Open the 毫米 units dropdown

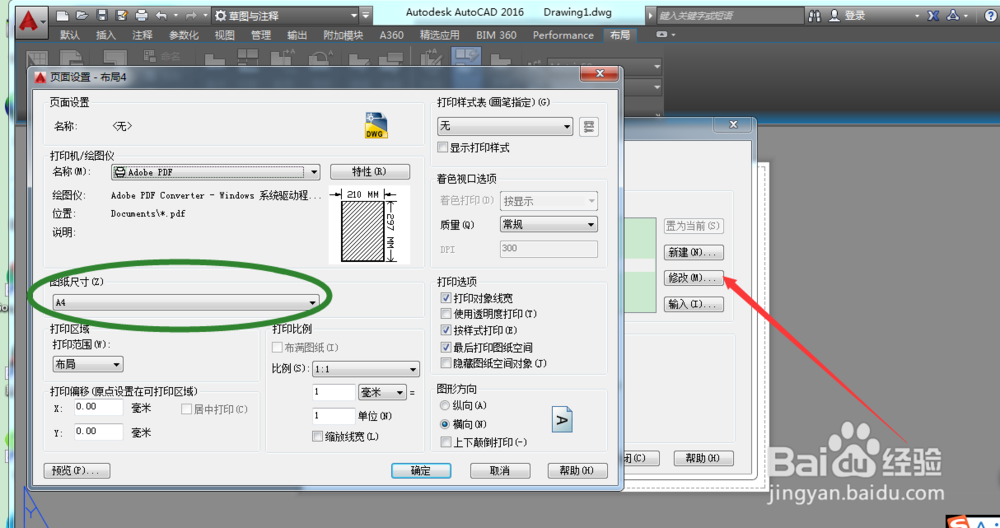pos(382,392)
